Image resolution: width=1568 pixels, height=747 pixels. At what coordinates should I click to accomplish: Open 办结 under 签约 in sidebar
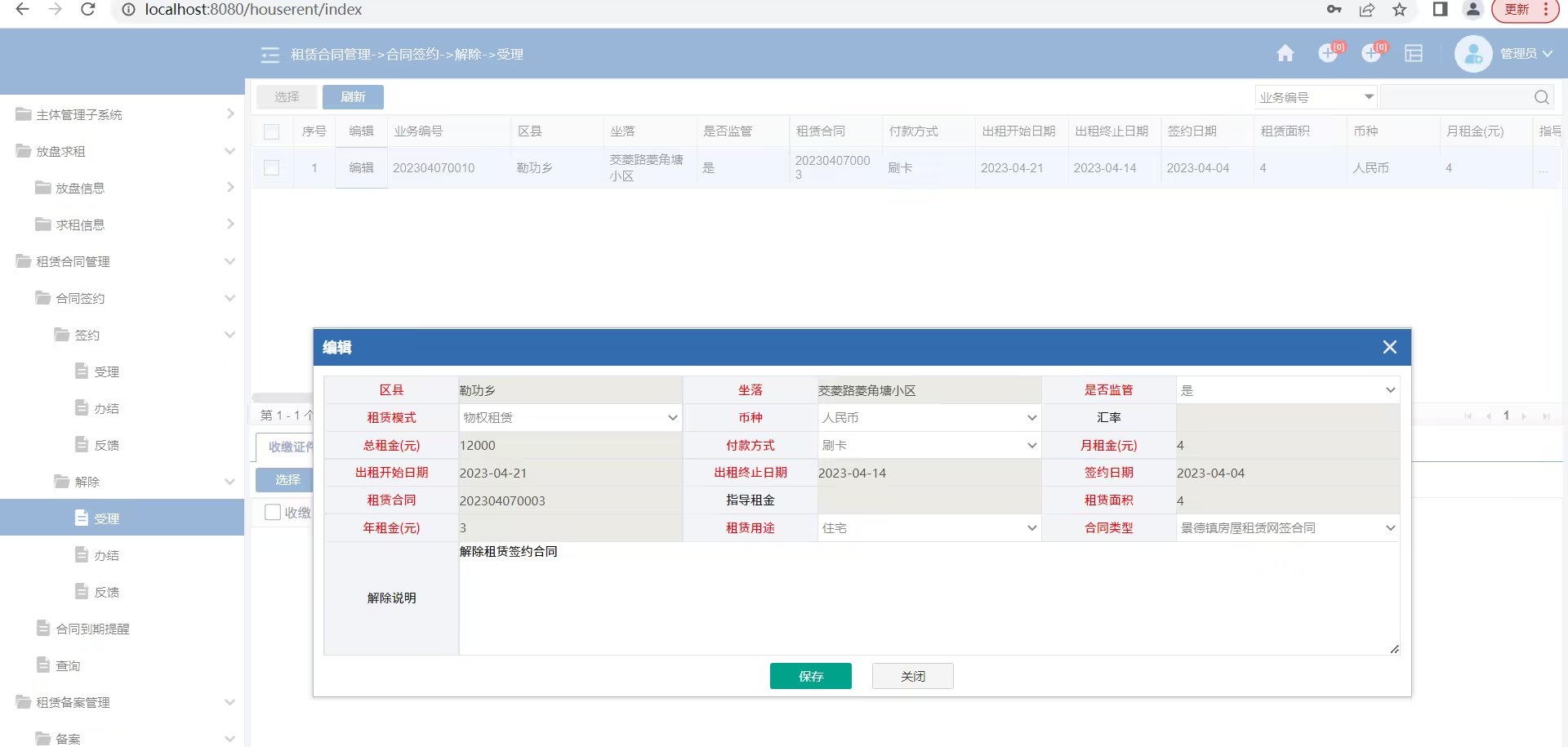coord(106,408)
